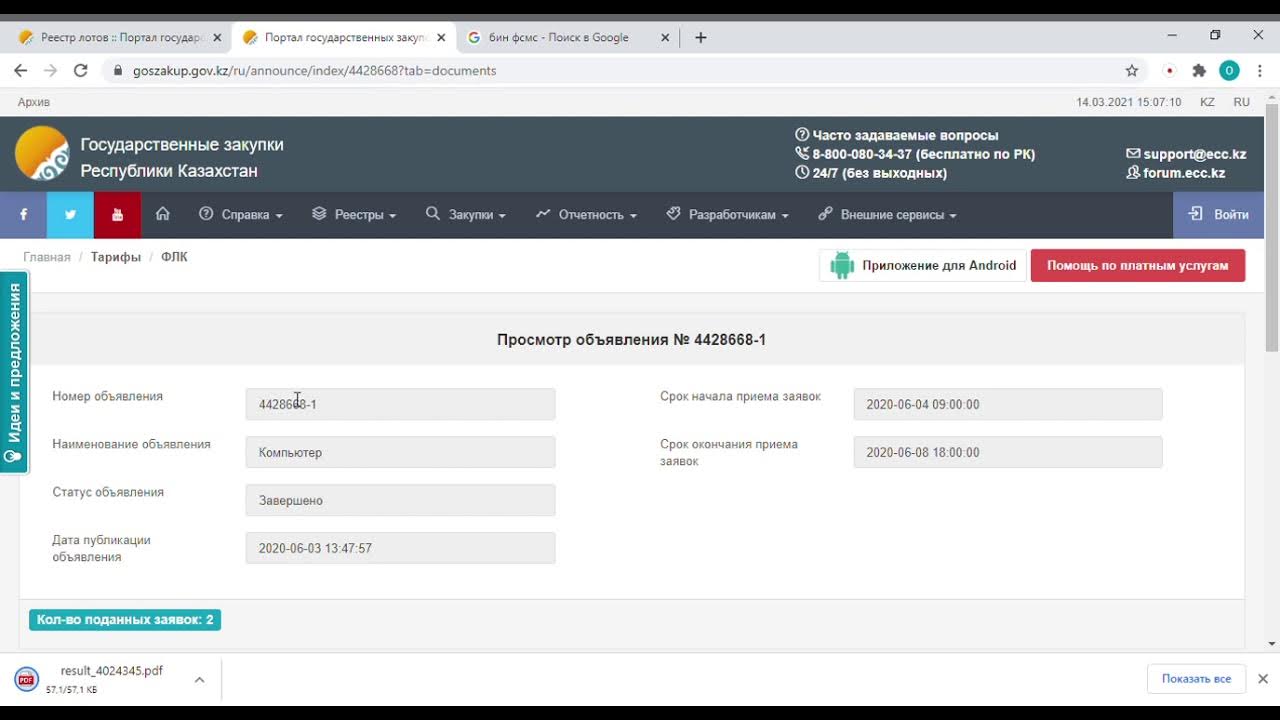Image resolution: width=1280 pixels, height=720 pixels.
Task: Click the Наименование объявления field Компьютер
Action: 400,452
